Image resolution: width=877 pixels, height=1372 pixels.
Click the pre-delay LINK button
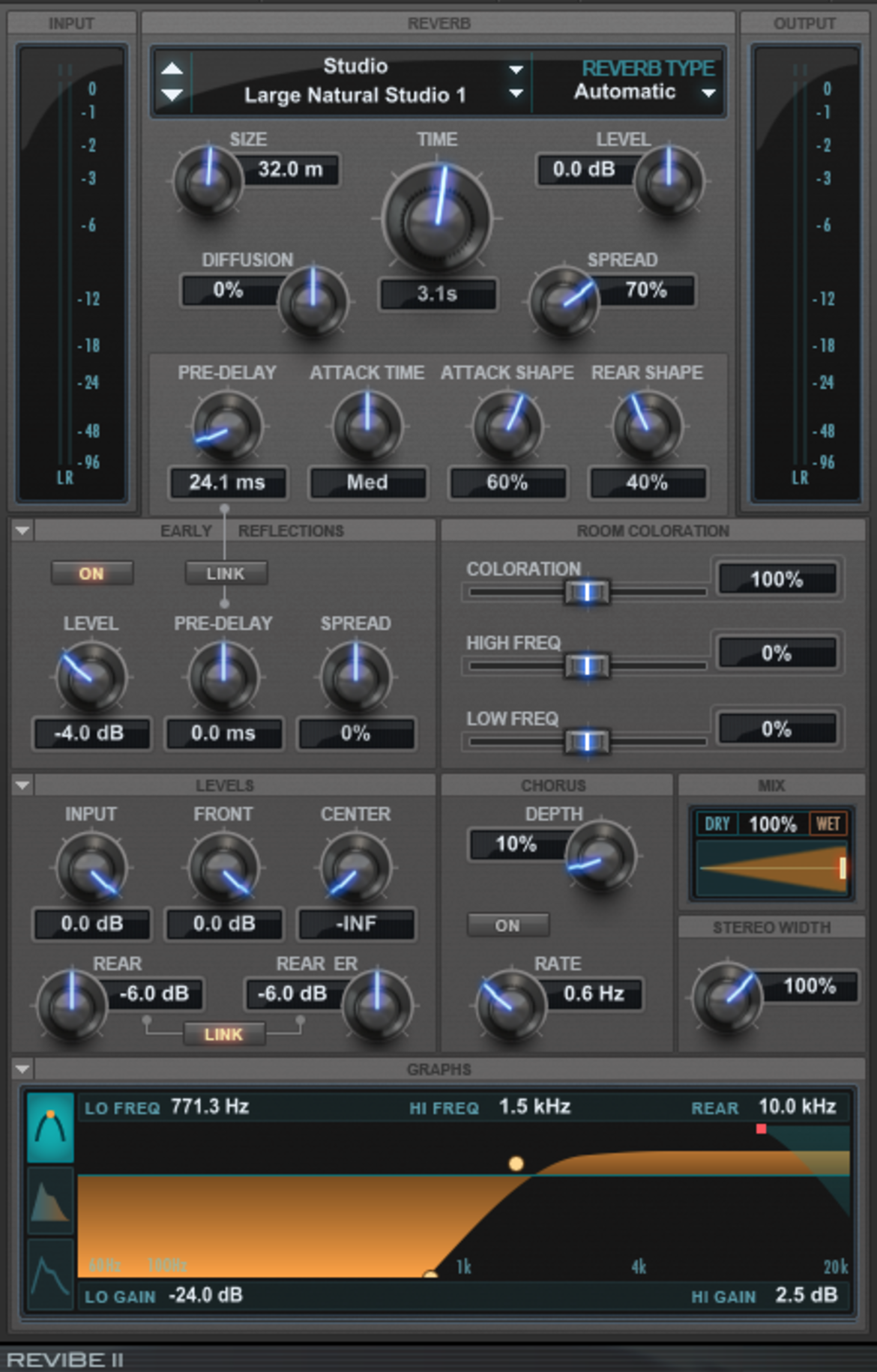coord(226,573)
